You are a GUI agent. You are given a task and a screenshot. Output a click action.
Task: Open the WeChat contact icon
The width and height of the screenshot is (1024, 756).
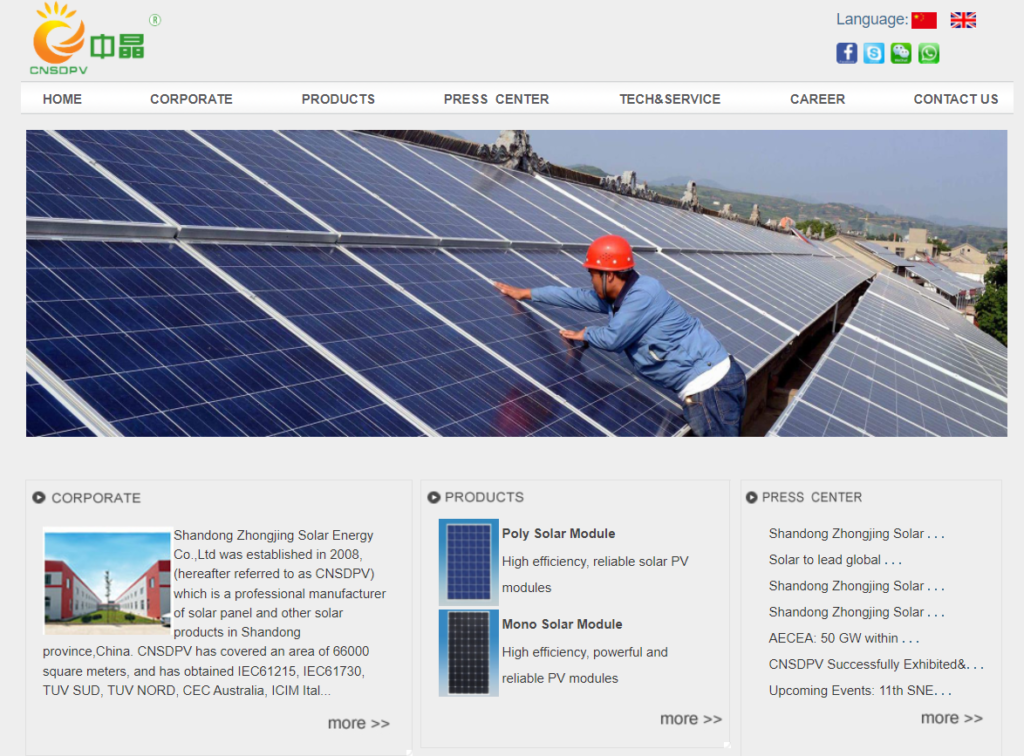point(901,53)
